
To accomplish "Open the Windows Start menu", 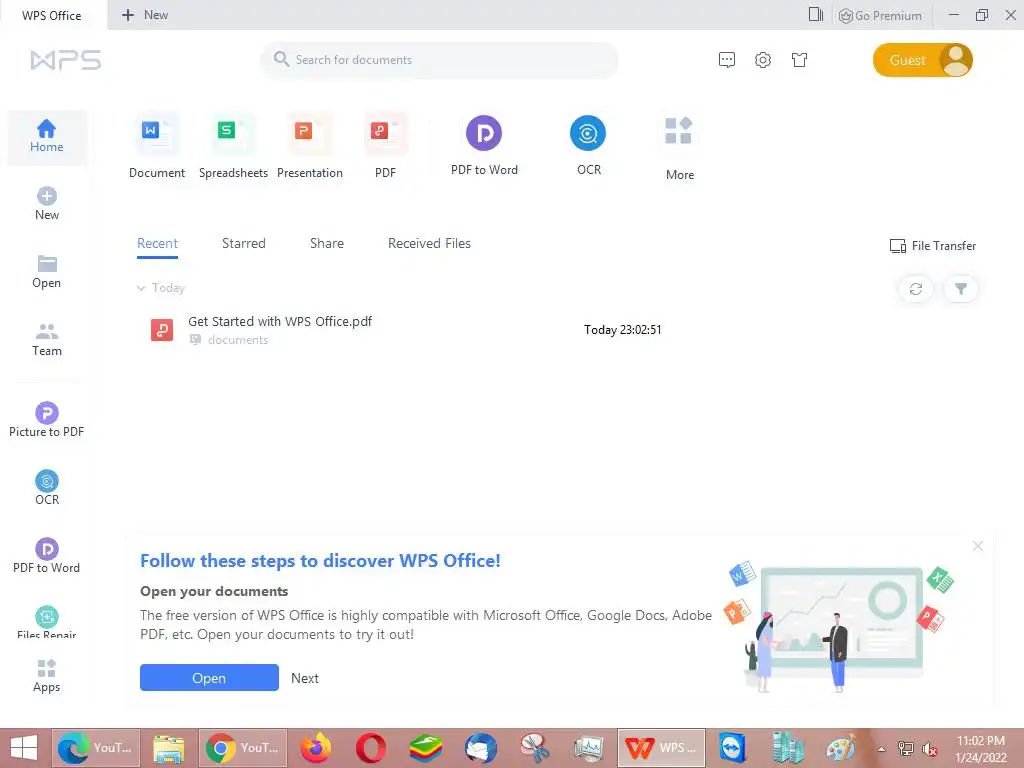I will pyautogui.click(x=24, y=748).
